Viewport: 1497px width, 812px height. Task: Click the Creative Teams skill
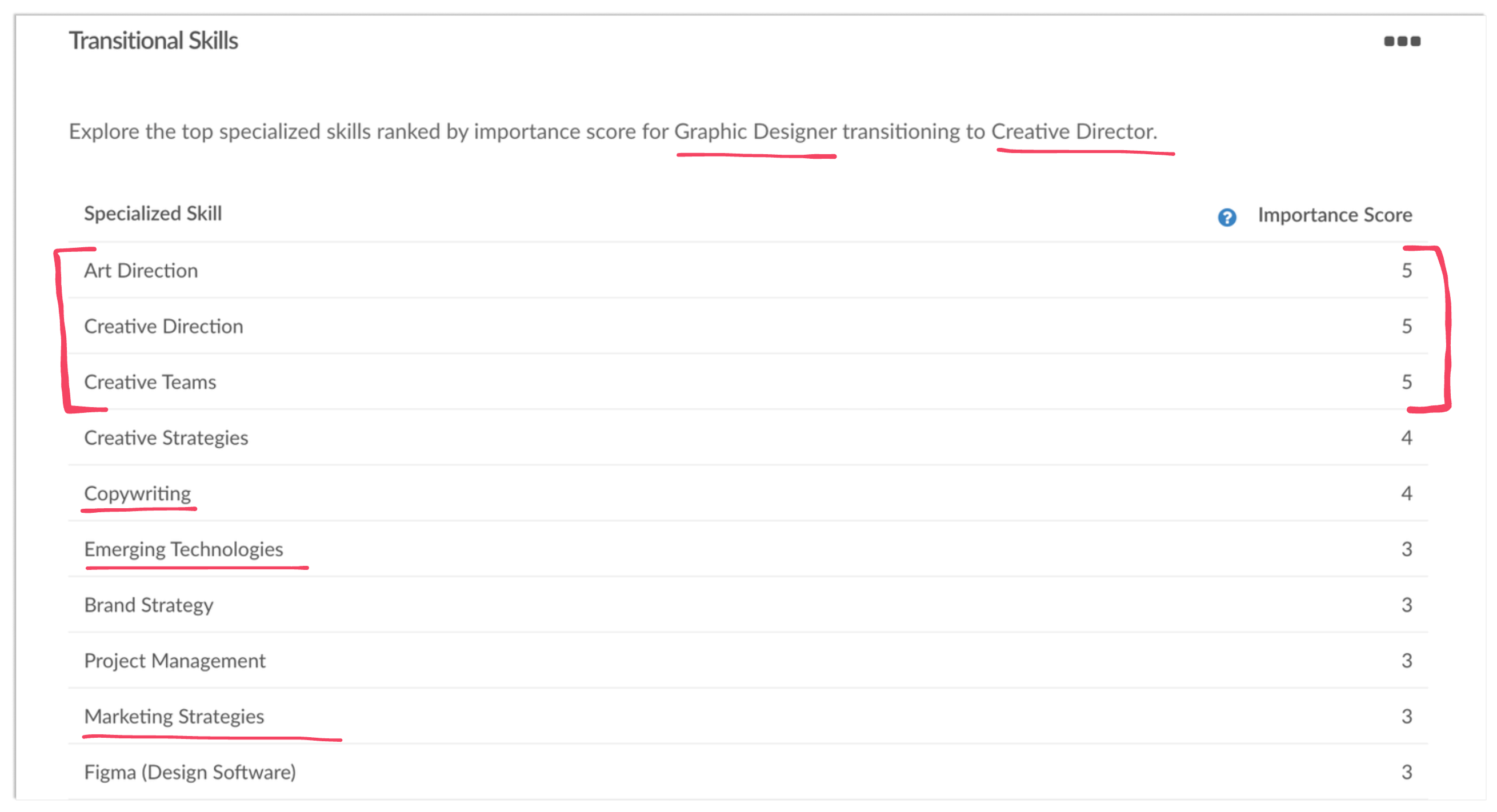(150, 382)
